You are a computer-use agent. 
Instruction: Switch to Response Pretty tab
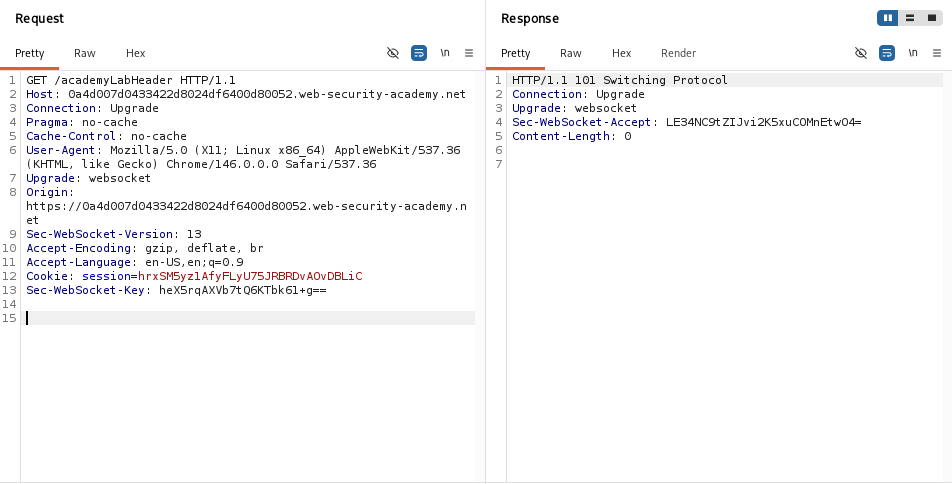[x=515, y=53]
